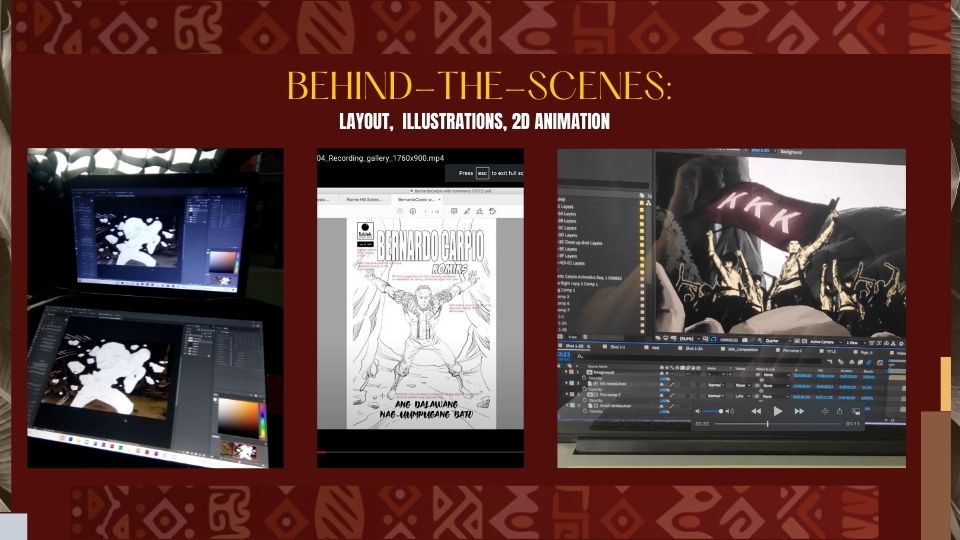Mute video using the low-volume speaker icon
This screenshot has height=540, width=960.
coord(700,411)
